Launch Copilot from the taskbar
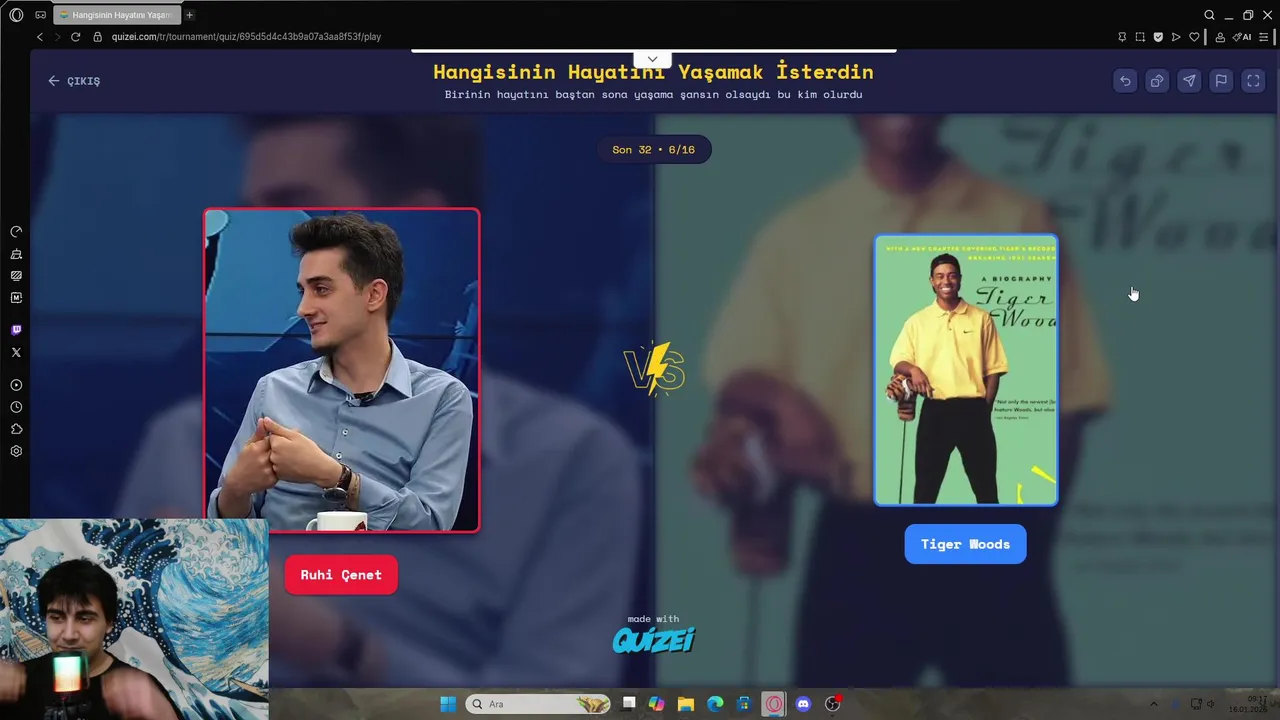This screenshot has width=1280, height=720. tap(656, 704)
